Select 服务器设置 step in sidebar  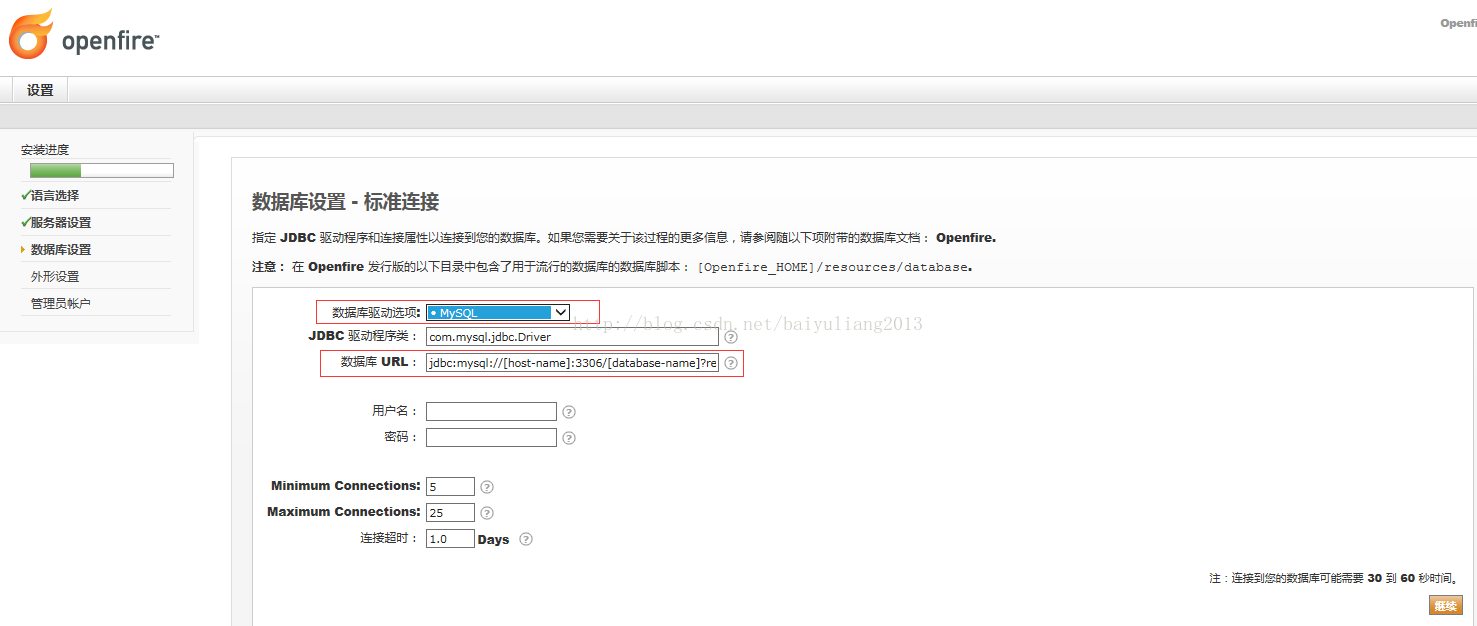click(61, 223)
